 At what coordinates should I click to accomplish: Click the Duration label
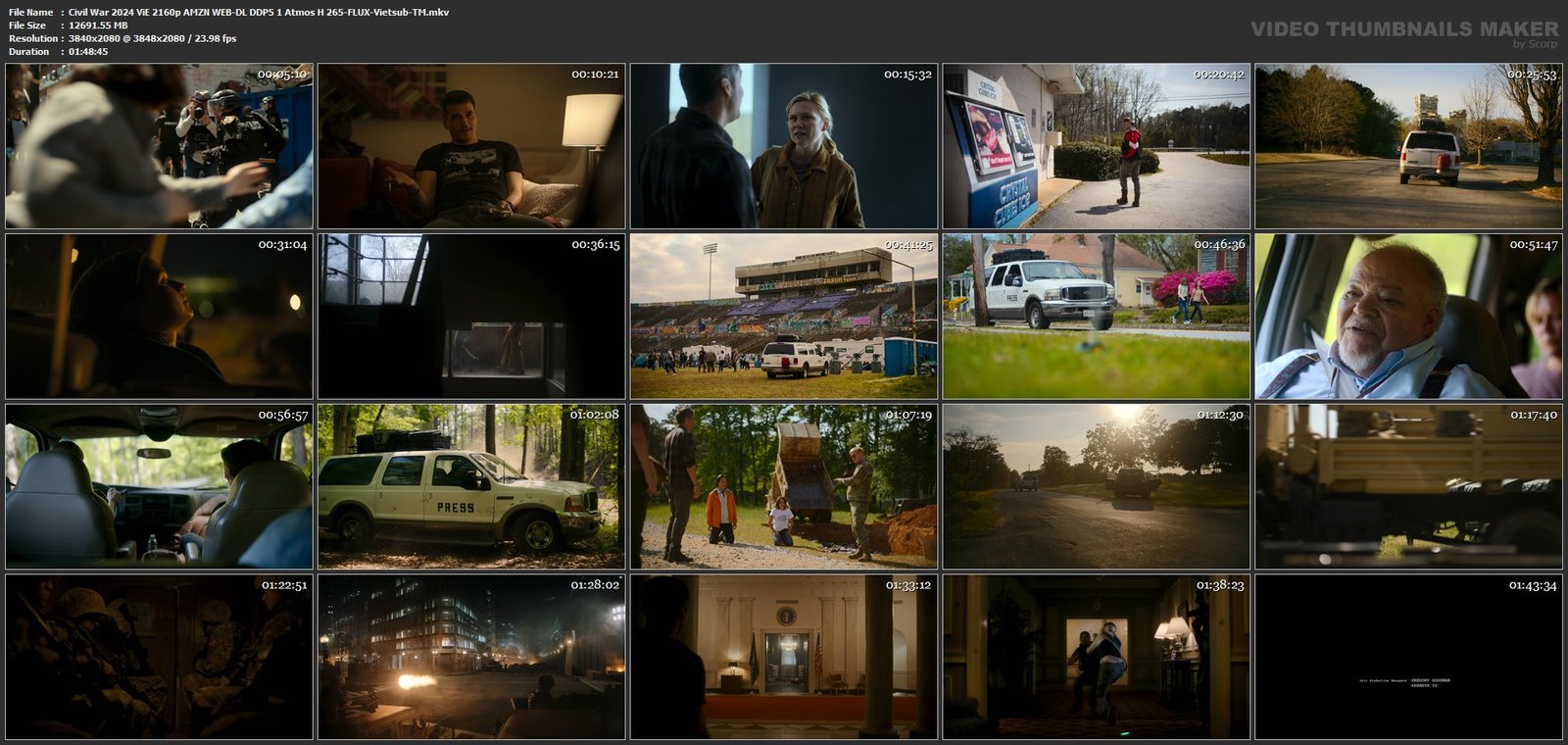click(28, 51)
